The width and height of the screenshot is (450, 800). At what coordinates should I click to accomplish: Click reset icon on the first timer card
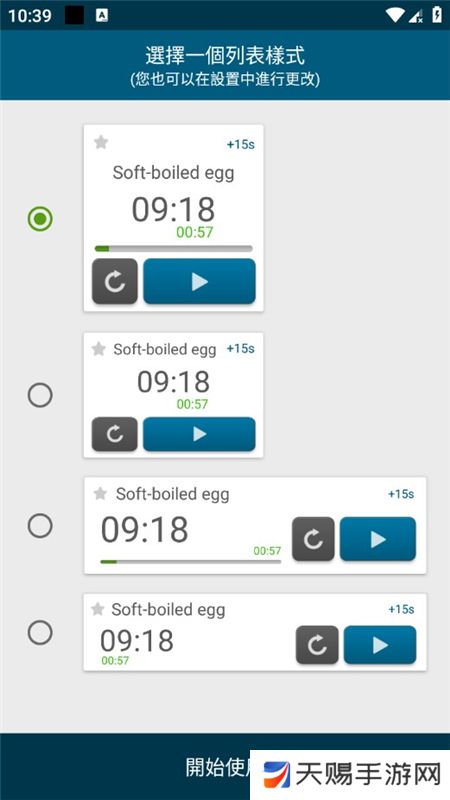(115, 281)
